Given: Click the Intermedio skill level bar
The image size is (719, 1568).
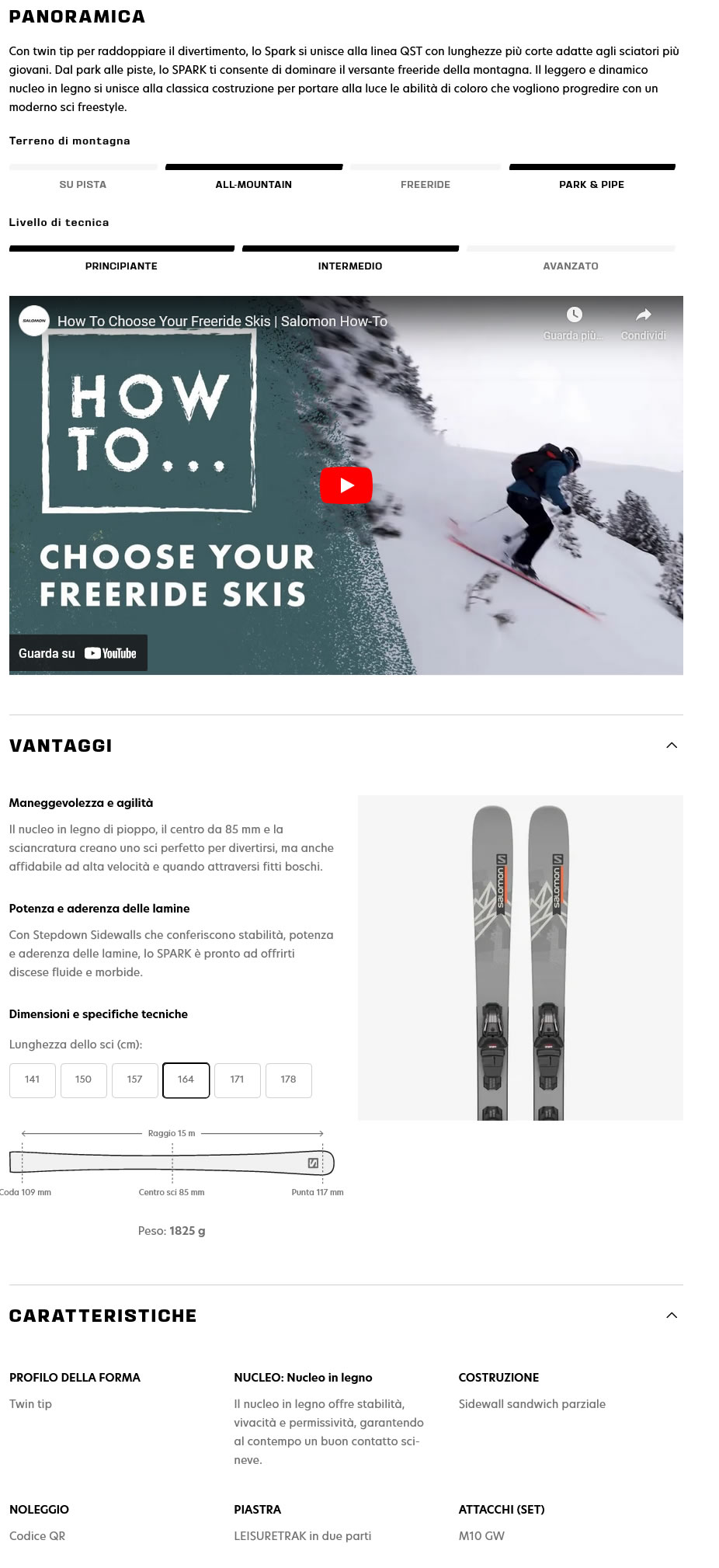Looking at the screenshot, I should tap(350, 249).
